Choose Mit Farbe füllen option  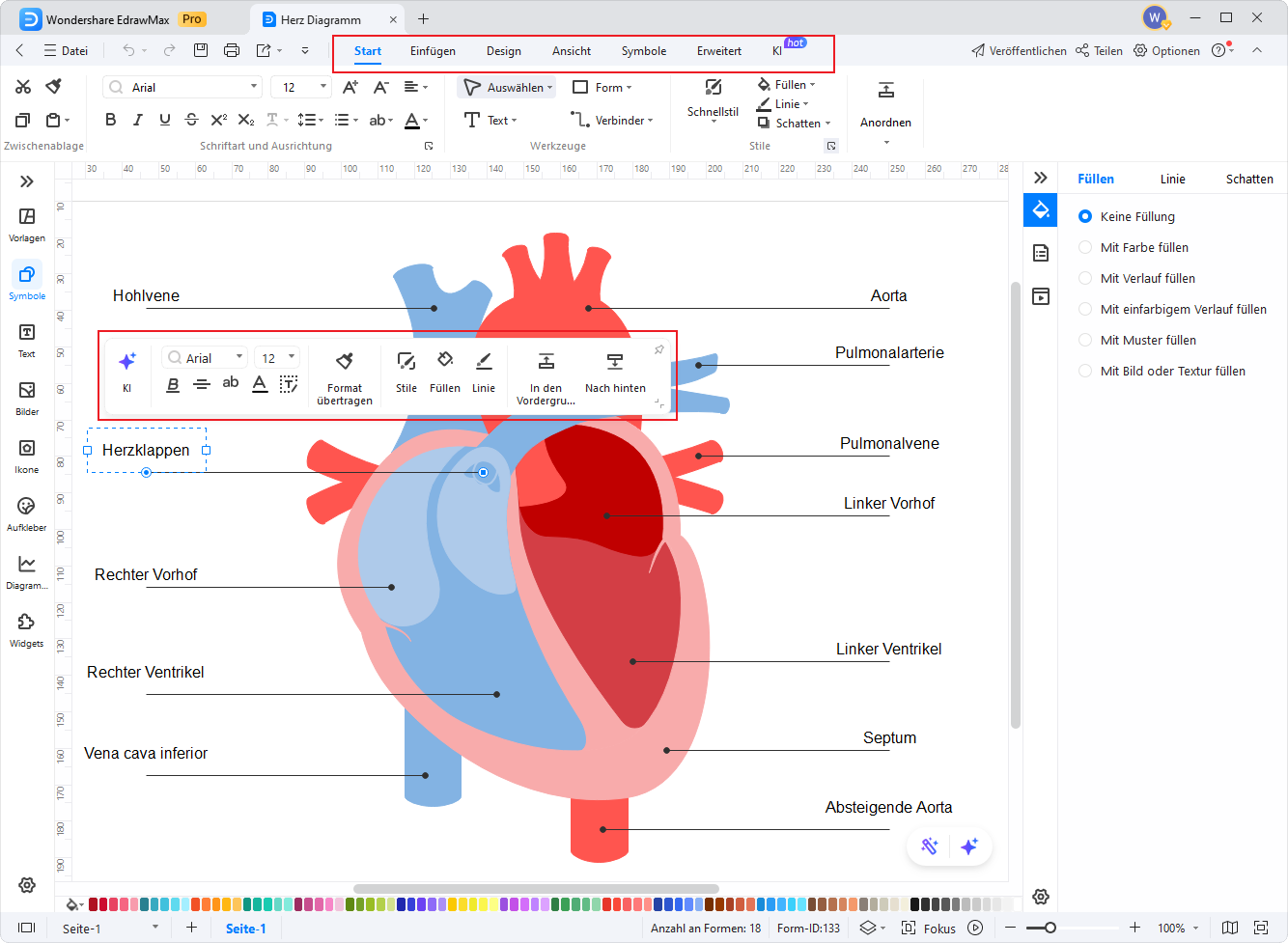coord(1086,247)
